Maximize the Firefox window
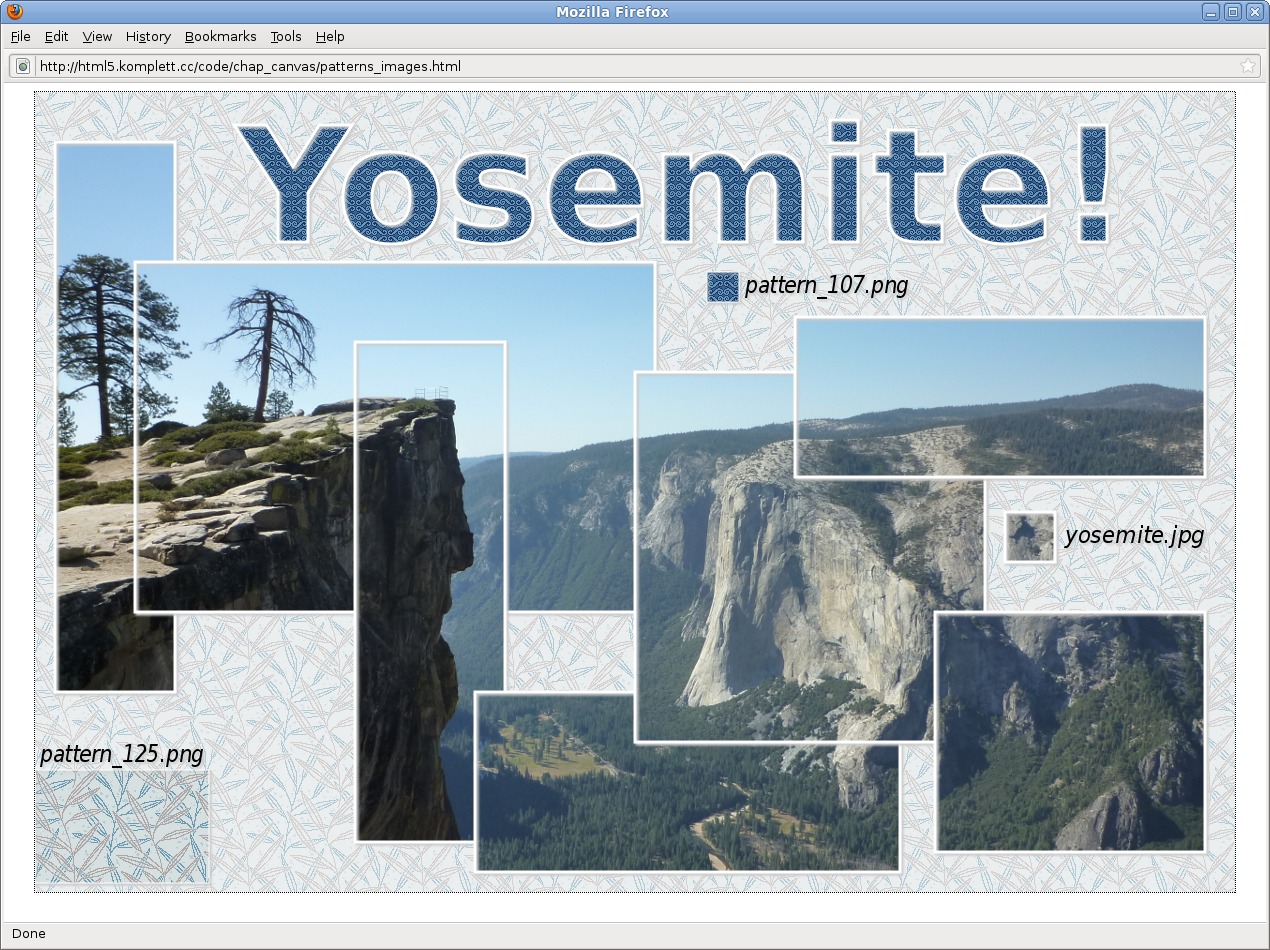Viewport: 1270px width, 950px height. coord(1233,12)
